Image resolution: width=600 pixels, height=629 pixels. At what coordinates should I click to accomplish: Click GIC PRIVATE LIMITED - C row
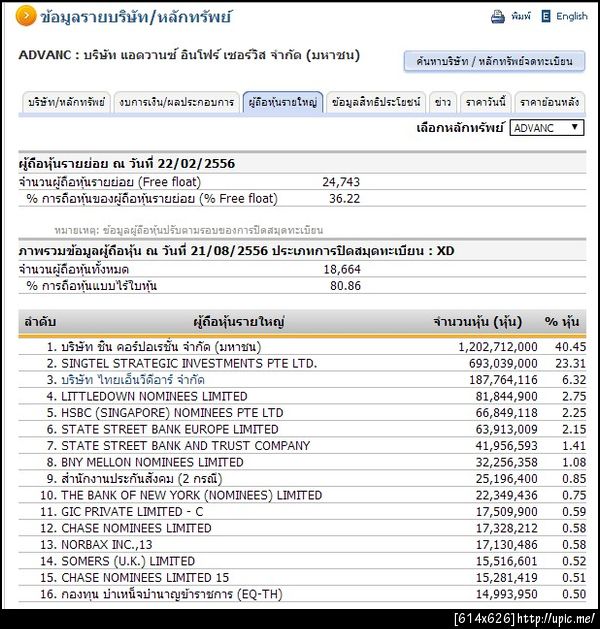click(302, 511)
